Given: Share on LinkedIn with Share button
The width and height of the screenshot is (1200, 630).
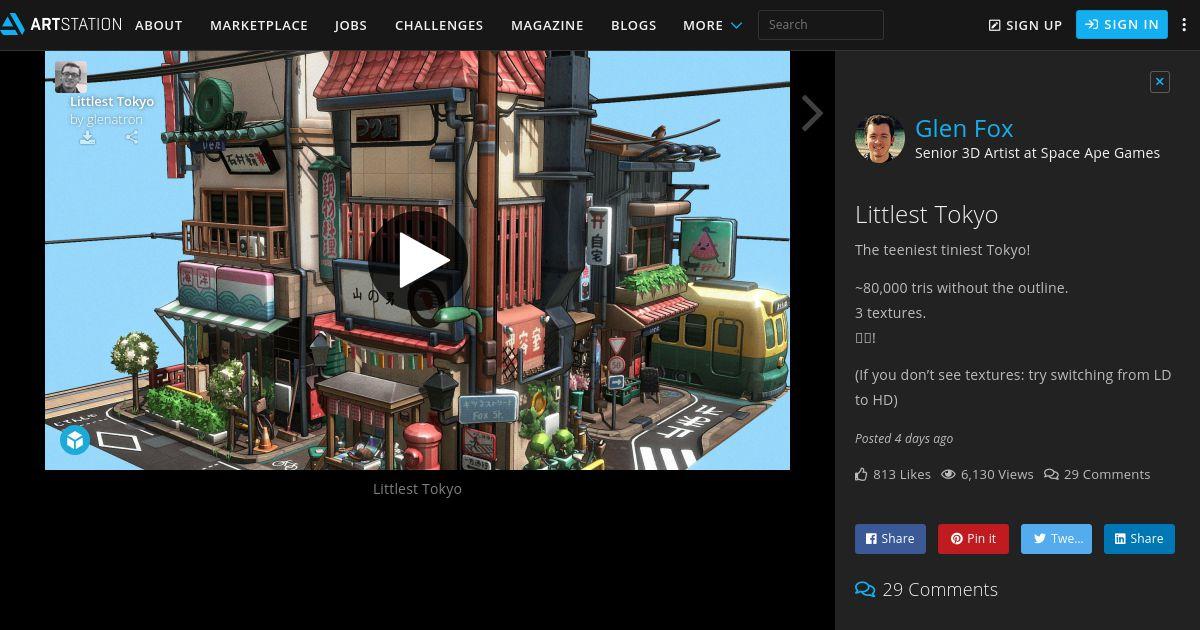Looking at the screenshot, I should tap(1139, 539).
